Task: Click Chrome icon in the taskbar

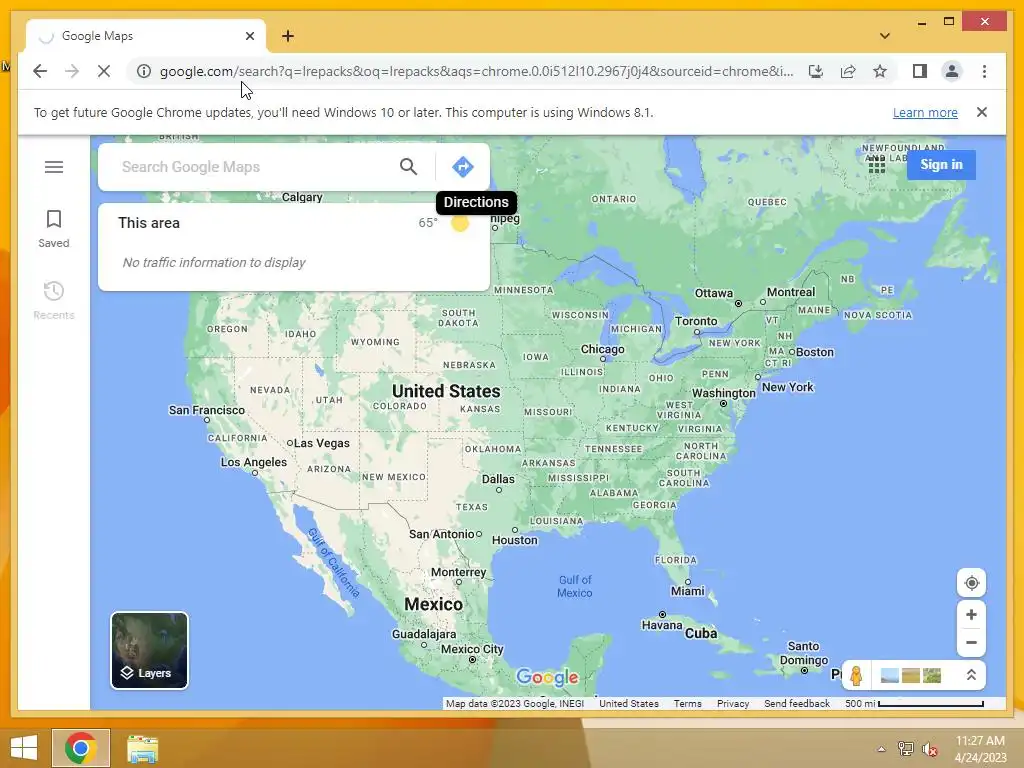Action: 81,748
